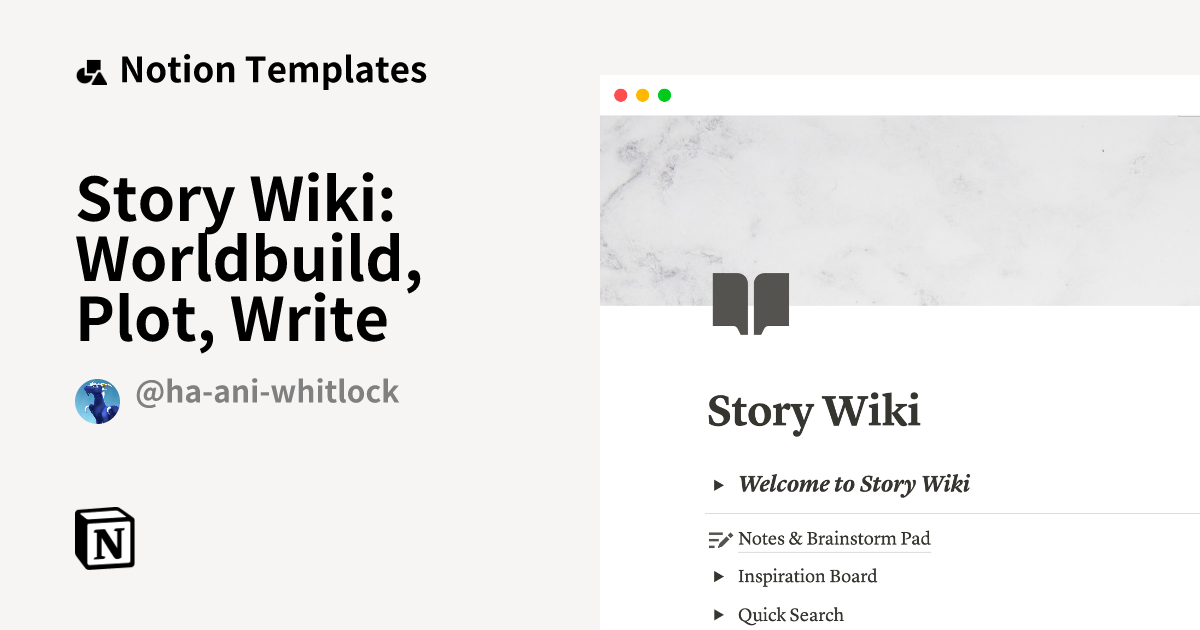1200x630 pixels.
Task: Open the Notes & Brainstorm Pad page link
Action: point(834,539)
